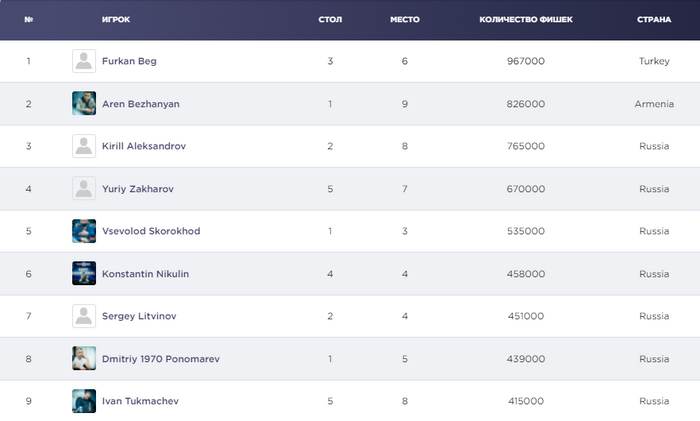700x421 pixels.
Task: Click Ivan Tukmachev's profile photo
Action: 84,401
